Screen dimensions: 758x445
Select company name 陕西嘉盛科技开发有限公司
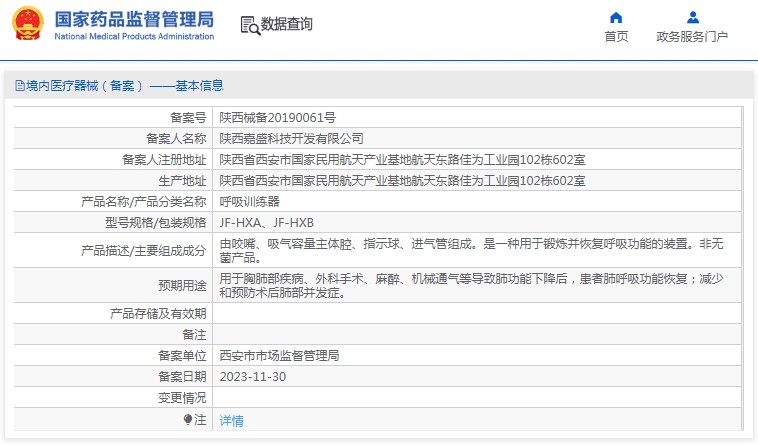[x=292, y=139]
